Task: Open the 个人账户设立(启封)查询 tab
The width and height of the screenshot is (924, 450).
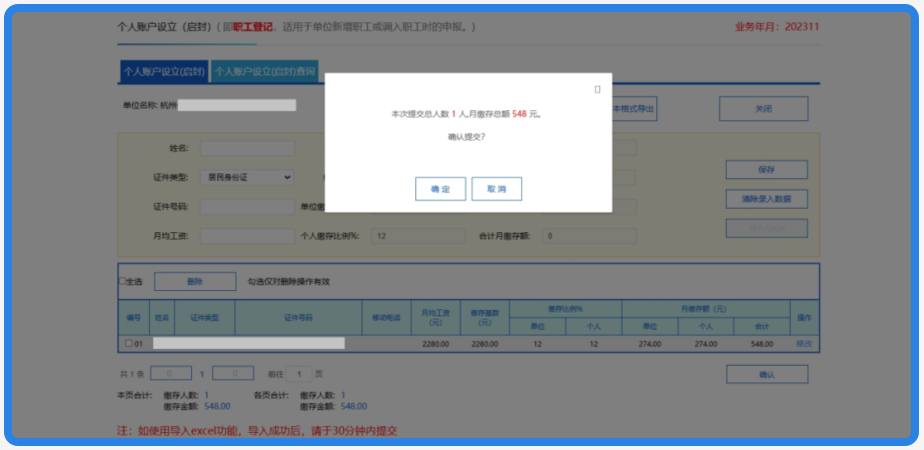Action: click(264, 72)
